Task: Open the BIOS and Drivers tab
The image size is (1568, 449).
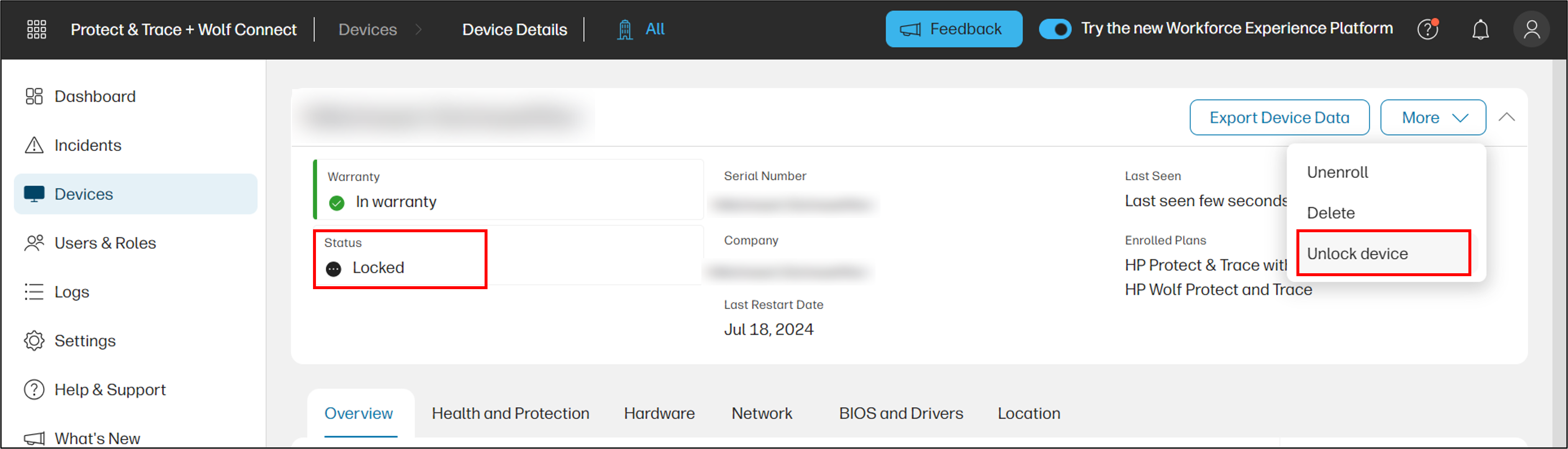Action: 901,413
